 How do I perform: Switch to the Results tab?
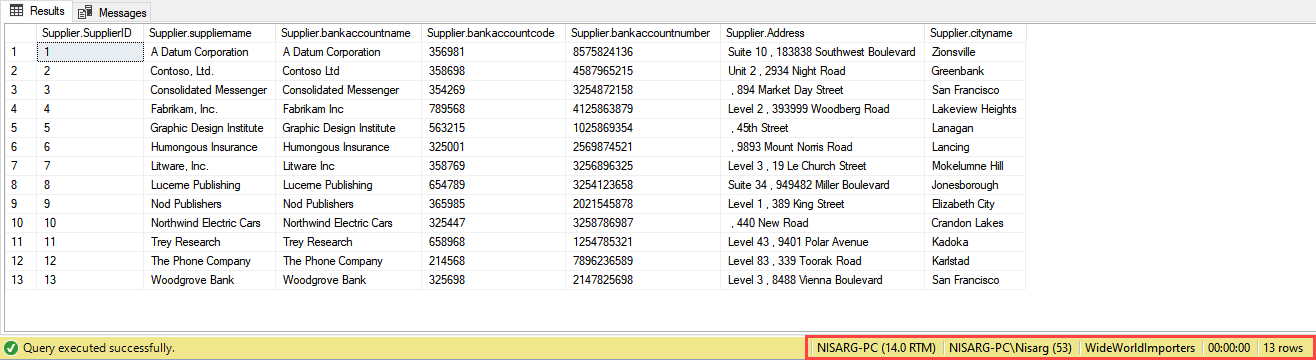coord(37,11)
